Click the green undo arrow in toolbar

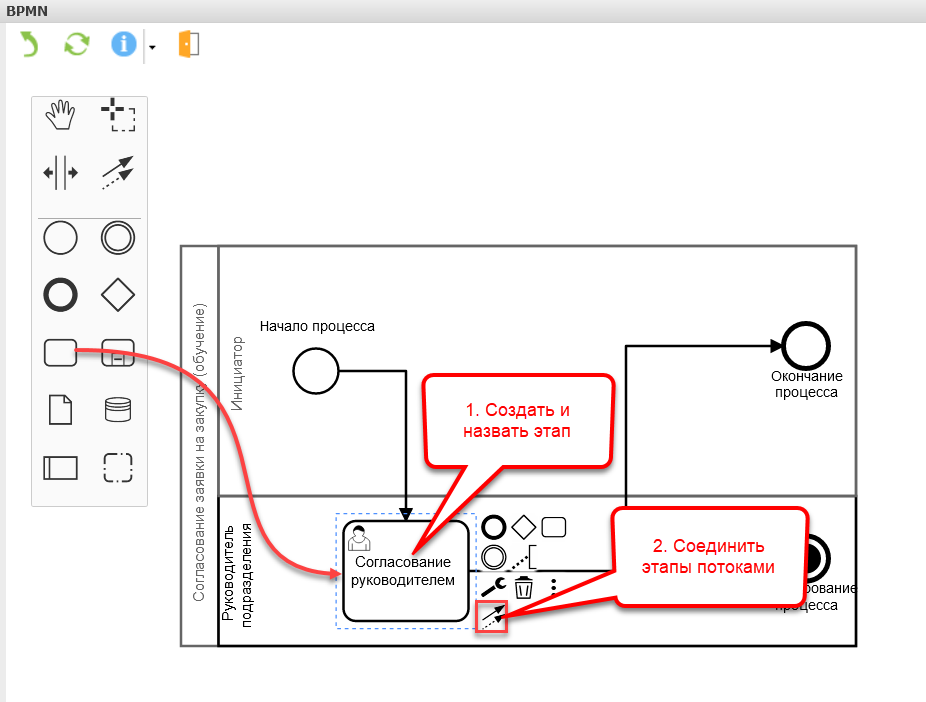(x=29, y=45)
